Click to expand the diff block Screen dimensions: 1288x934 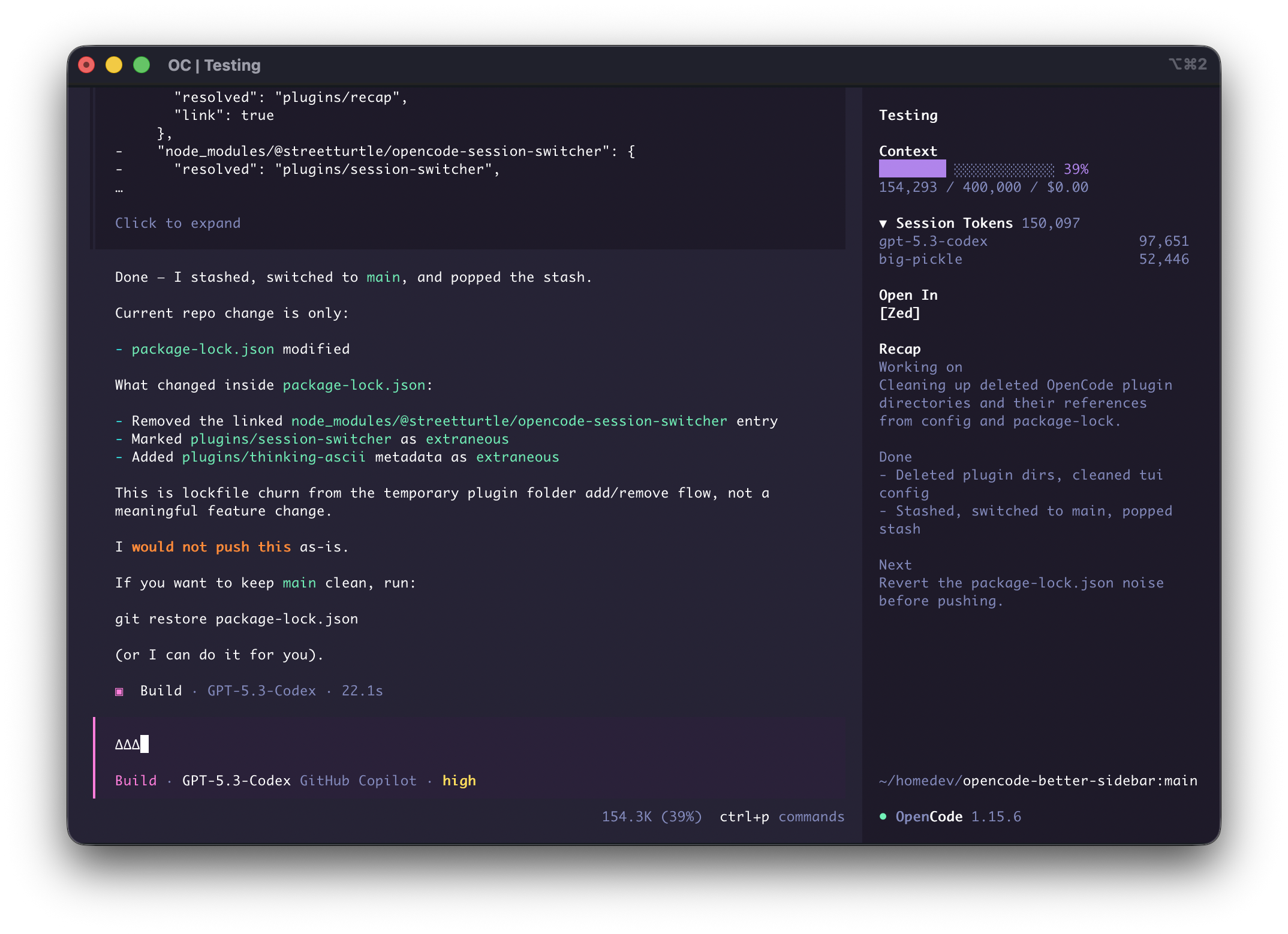click(177, 223)
